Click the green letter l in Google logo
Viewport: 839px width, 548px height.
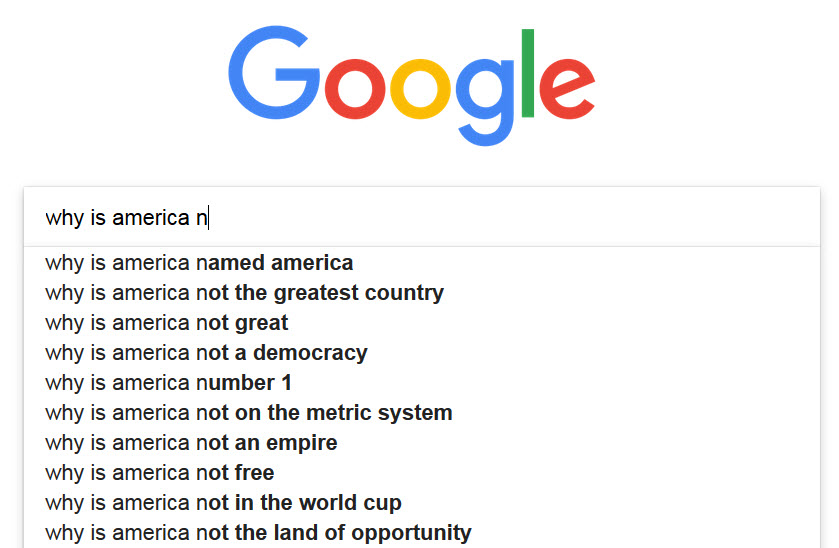point(528,73)
